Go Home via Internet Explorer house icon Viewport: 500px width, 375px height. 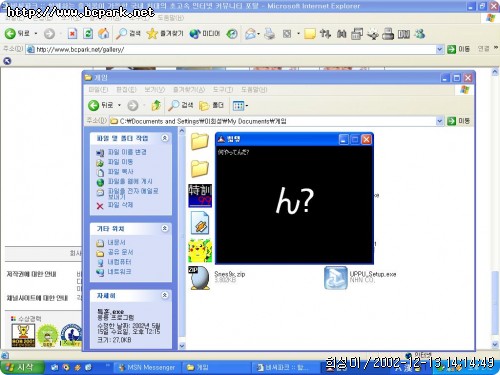coord(104,34)
